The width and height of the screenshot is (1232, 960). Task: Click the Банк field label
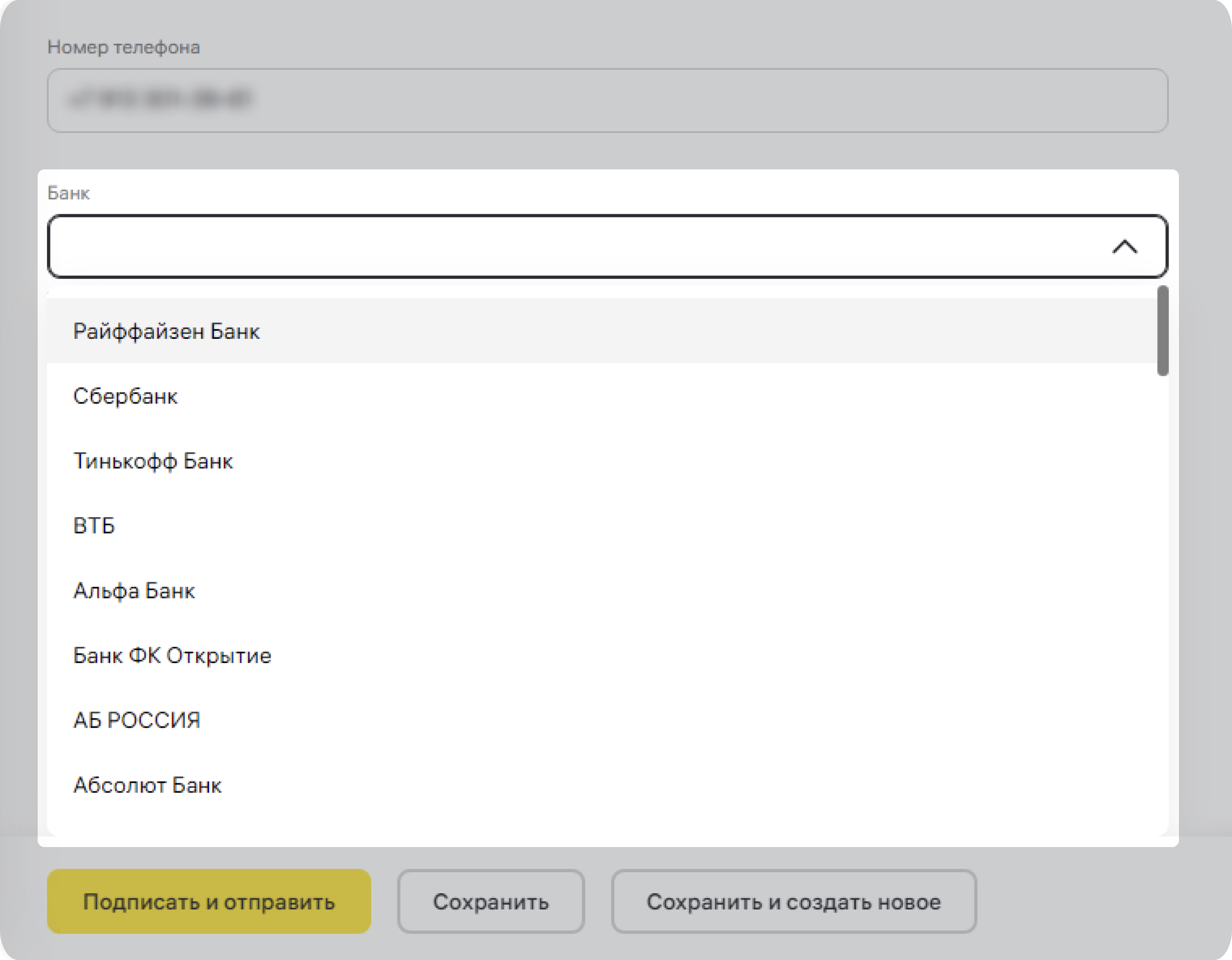coord(68,193)
